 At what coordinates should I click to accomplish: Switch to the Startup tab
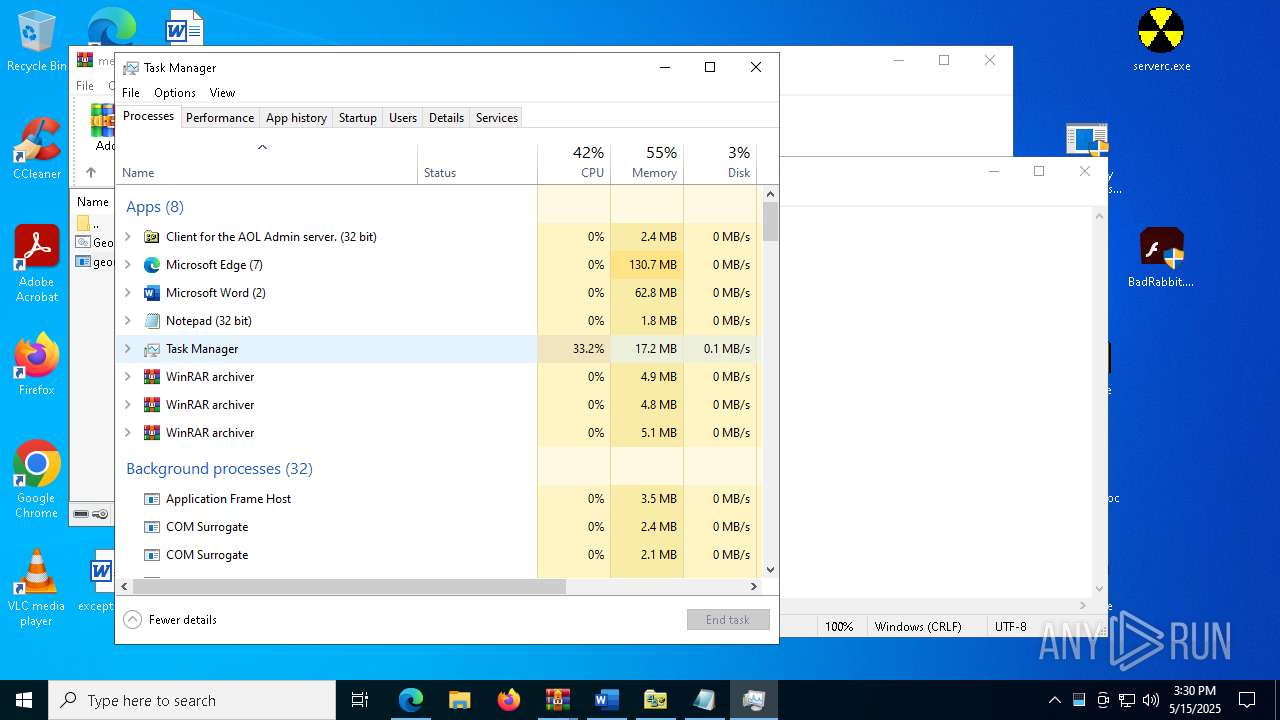coord(357,117)
